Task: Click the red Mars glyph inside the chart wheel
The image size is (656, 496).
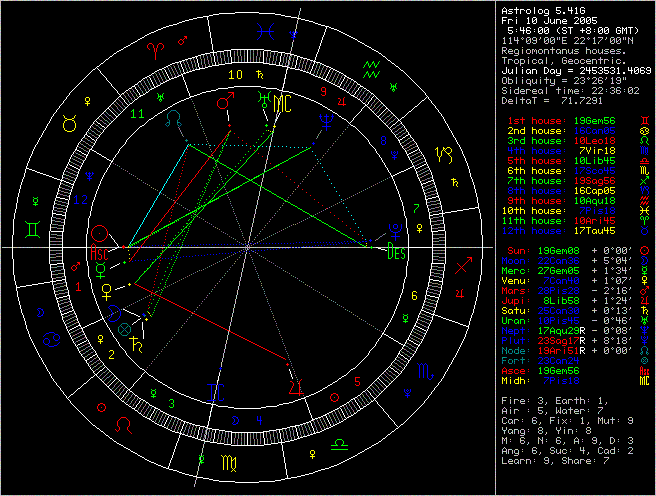Action: [x=227, y=102]
